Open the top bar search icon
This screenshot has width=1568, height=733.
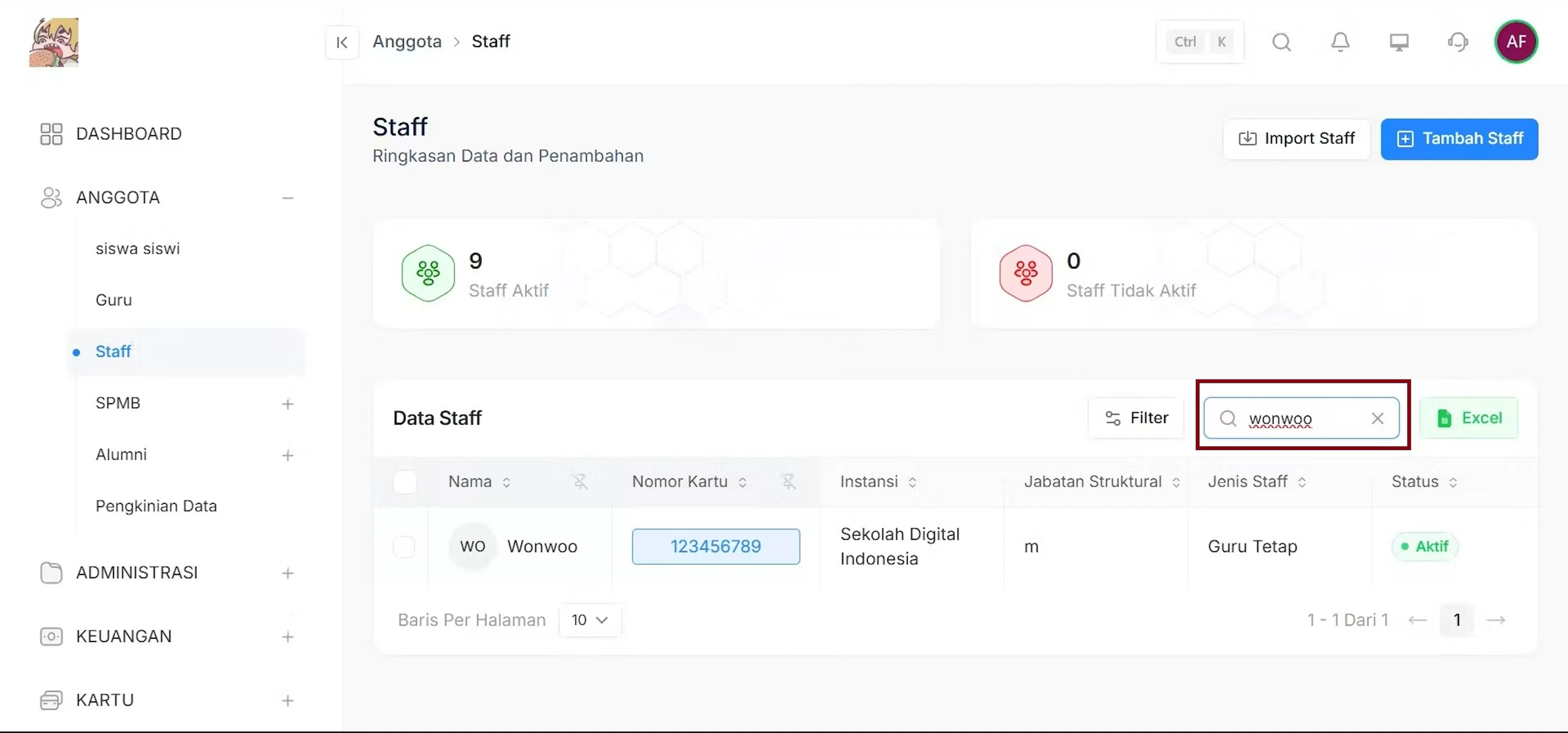pyautogui.click(x=1281, y=42)
